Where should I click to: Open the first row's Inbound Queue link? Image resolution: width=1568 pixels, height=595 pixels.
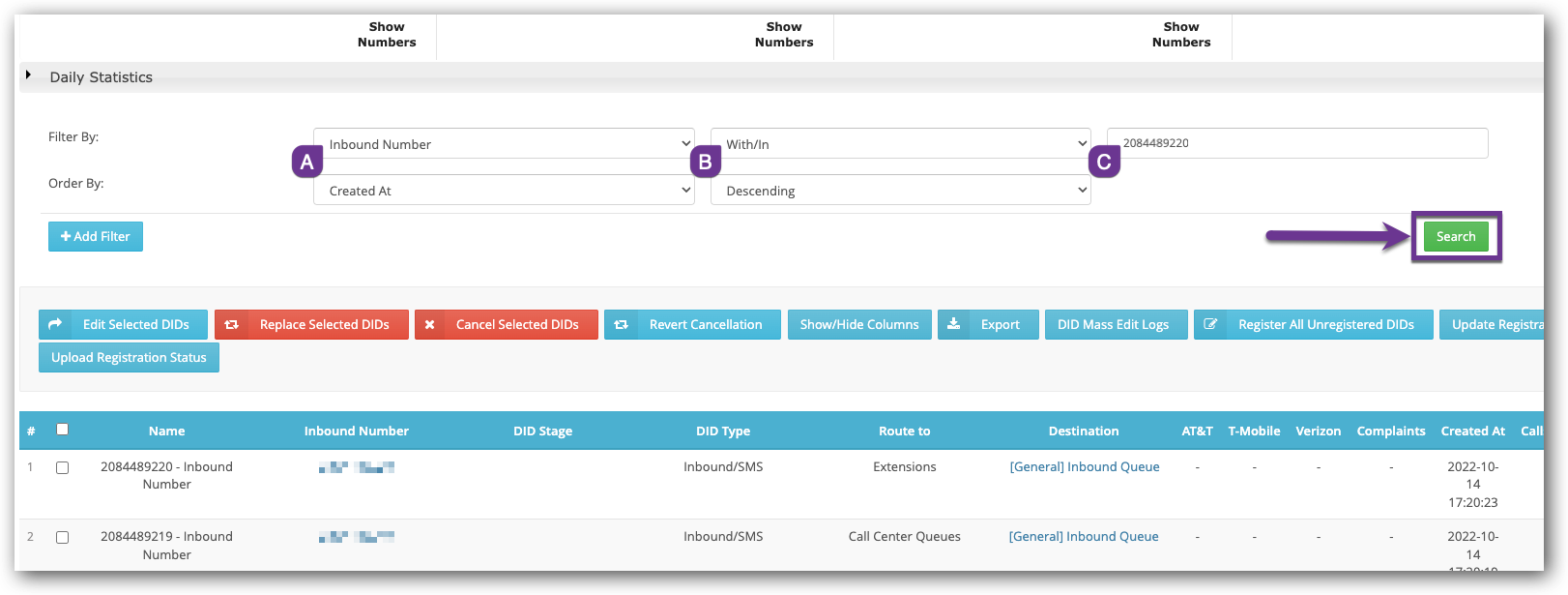pyautogui.click(x=1084, y=467)
